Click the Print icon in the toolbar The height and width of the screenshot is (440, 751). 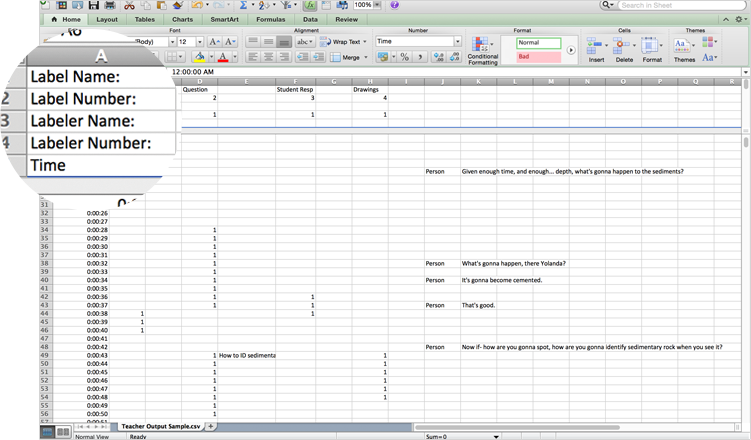pos(110,6)
